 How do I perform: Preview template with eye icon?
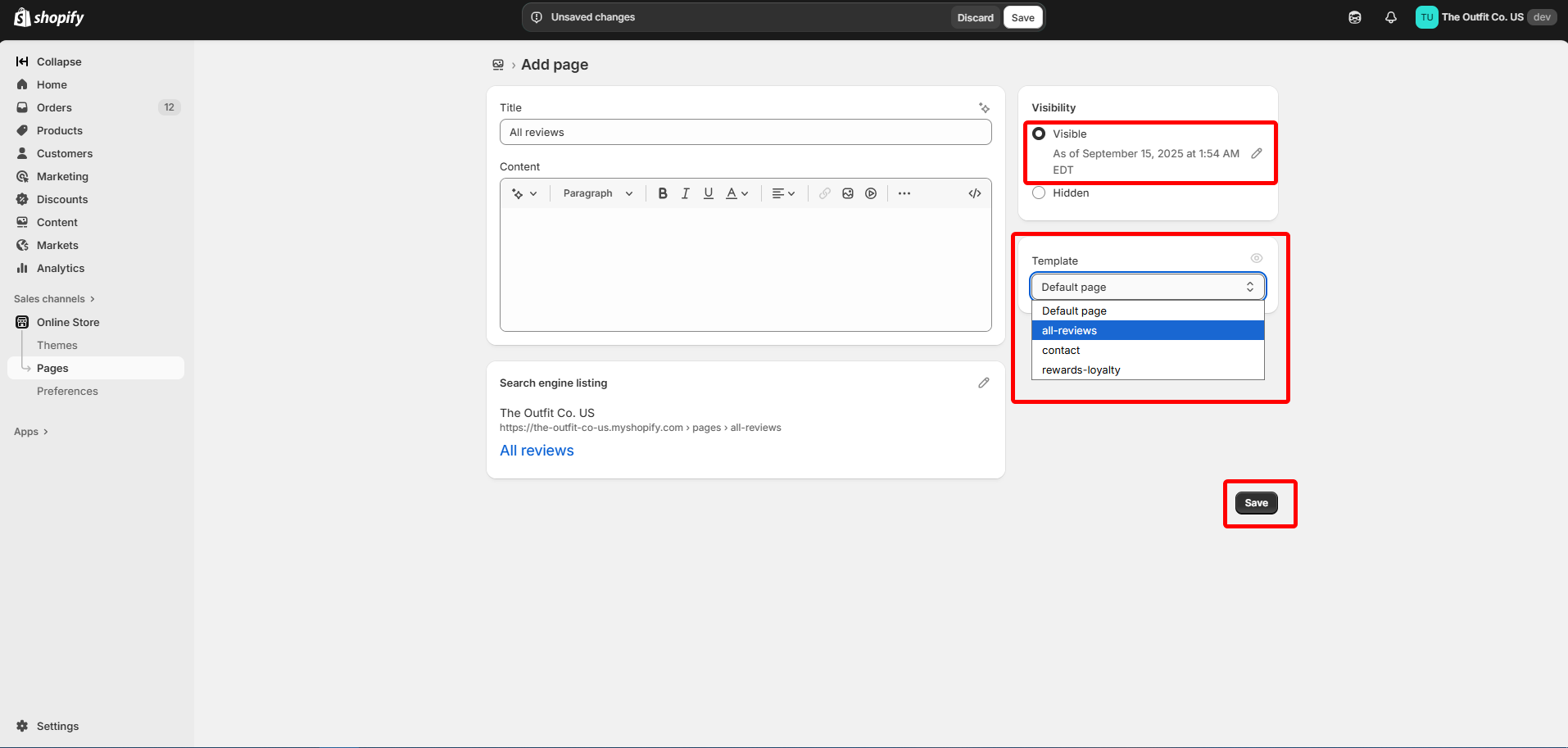[x=1257, y=258]
